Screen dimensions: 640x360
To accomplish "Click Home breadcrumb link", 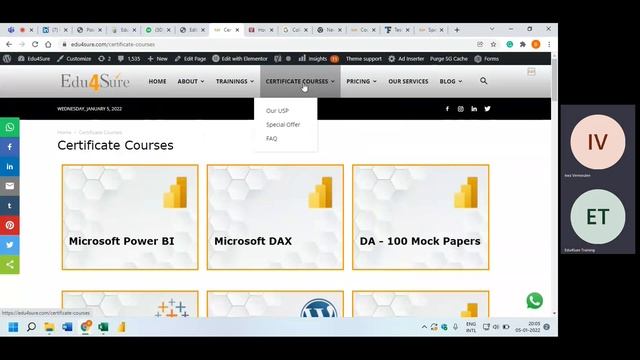I will click(64, 132).
